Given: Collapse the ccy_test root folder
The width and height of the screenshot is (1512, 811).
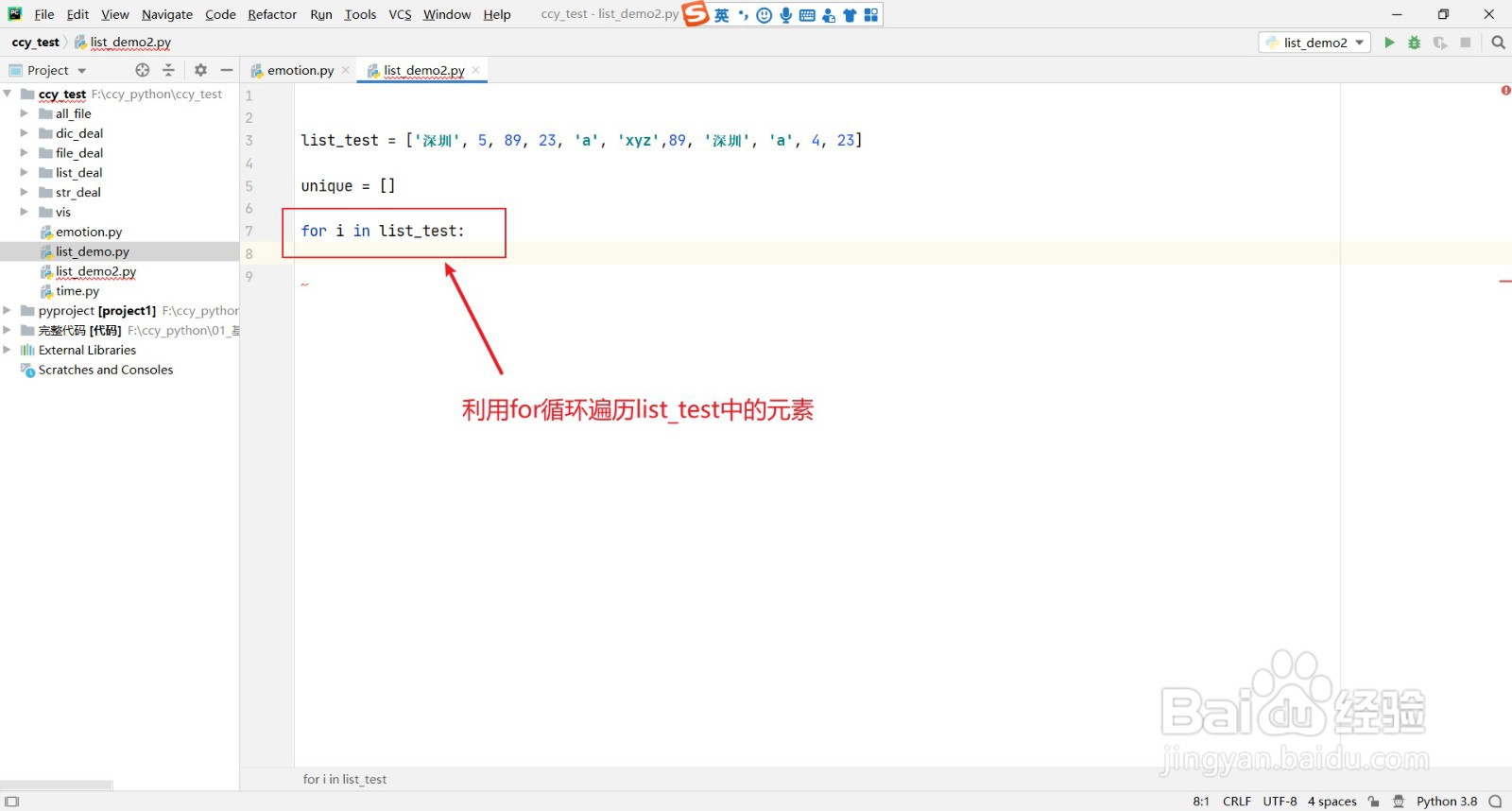Looking at the screenshot, I should click(x=8, y=94).
